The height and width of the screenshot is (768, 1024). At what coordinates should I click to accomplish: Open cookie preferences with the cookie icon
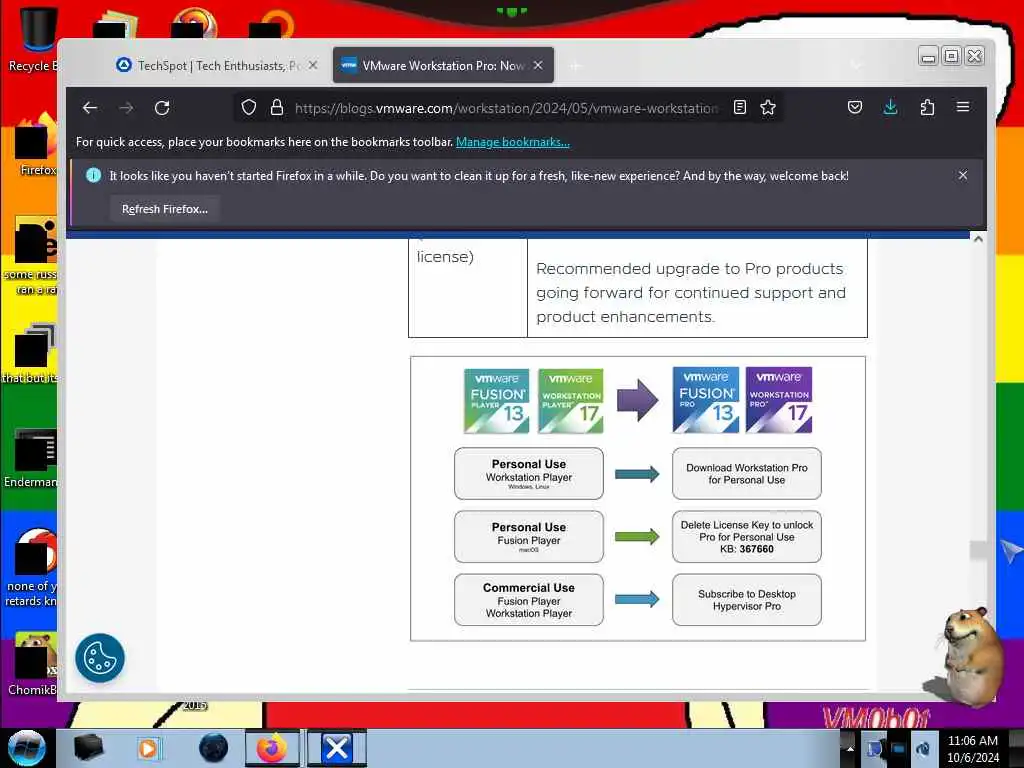(x=100, y=658)
